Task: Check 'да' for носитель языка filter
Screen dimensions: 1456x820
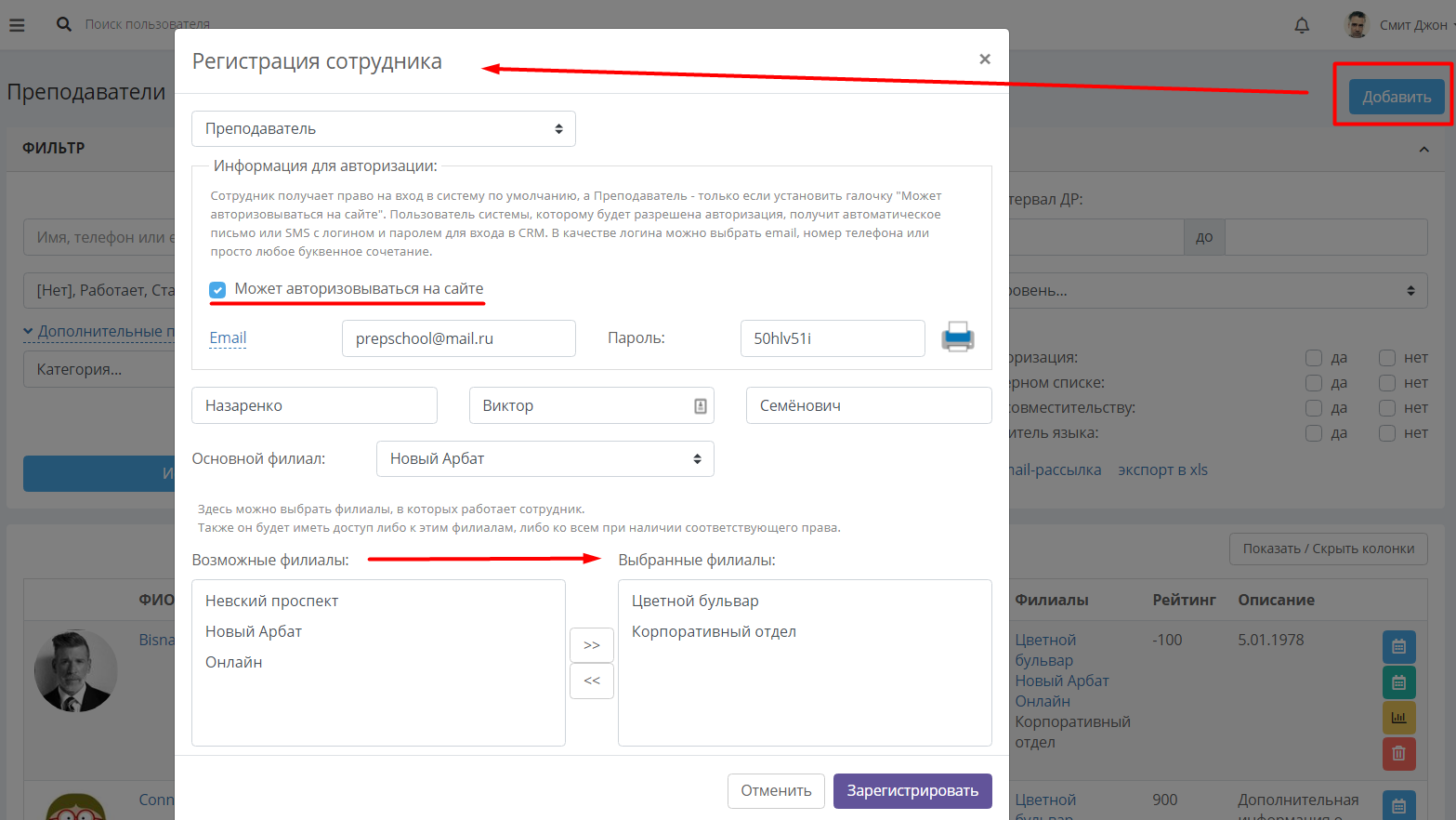Action: [x=1314, y=433]
